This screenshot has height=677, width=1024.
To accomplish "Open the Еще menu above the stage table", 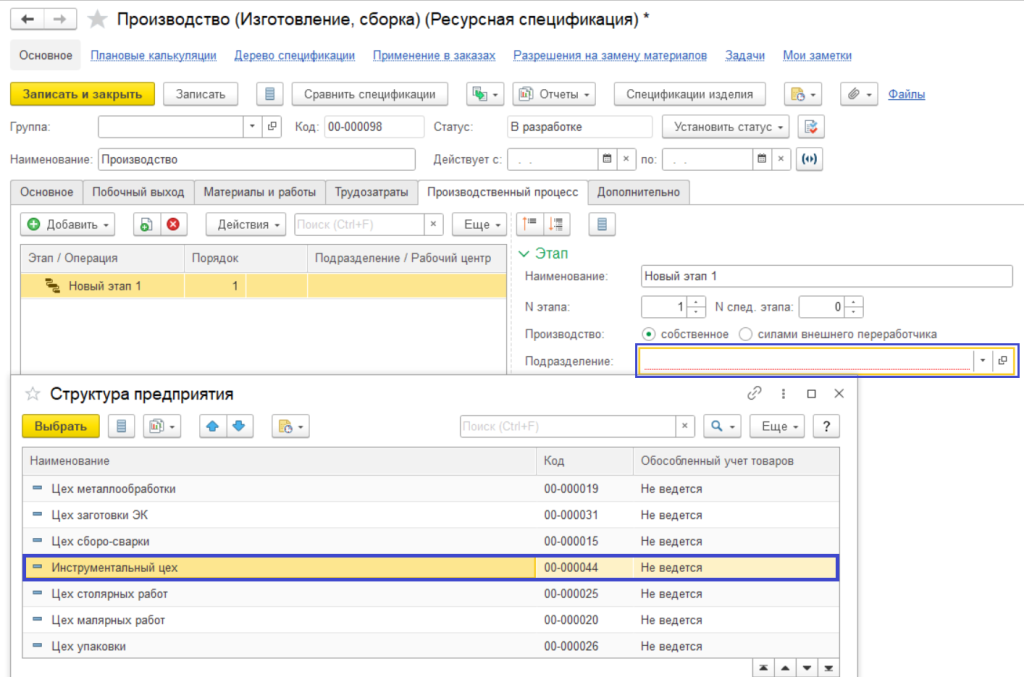I will coord(480,224).
